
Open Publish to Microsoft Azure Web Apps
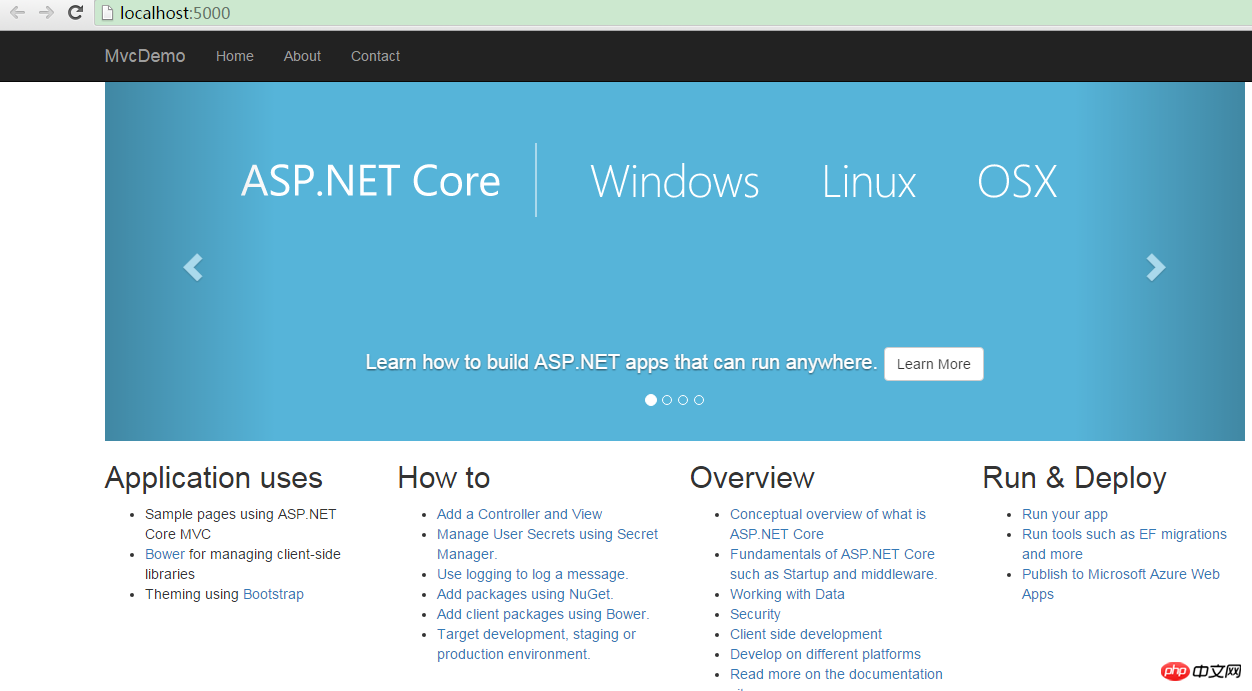(x=1121, y=584)
